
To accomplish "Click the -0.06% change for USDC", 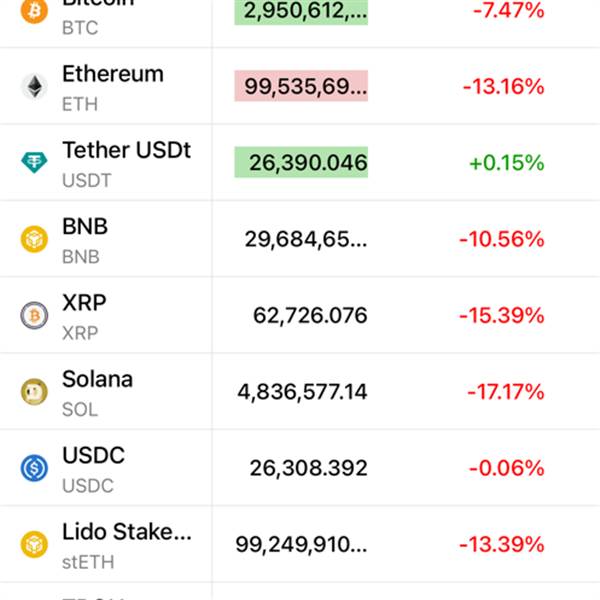I will (x=503, y=468).
